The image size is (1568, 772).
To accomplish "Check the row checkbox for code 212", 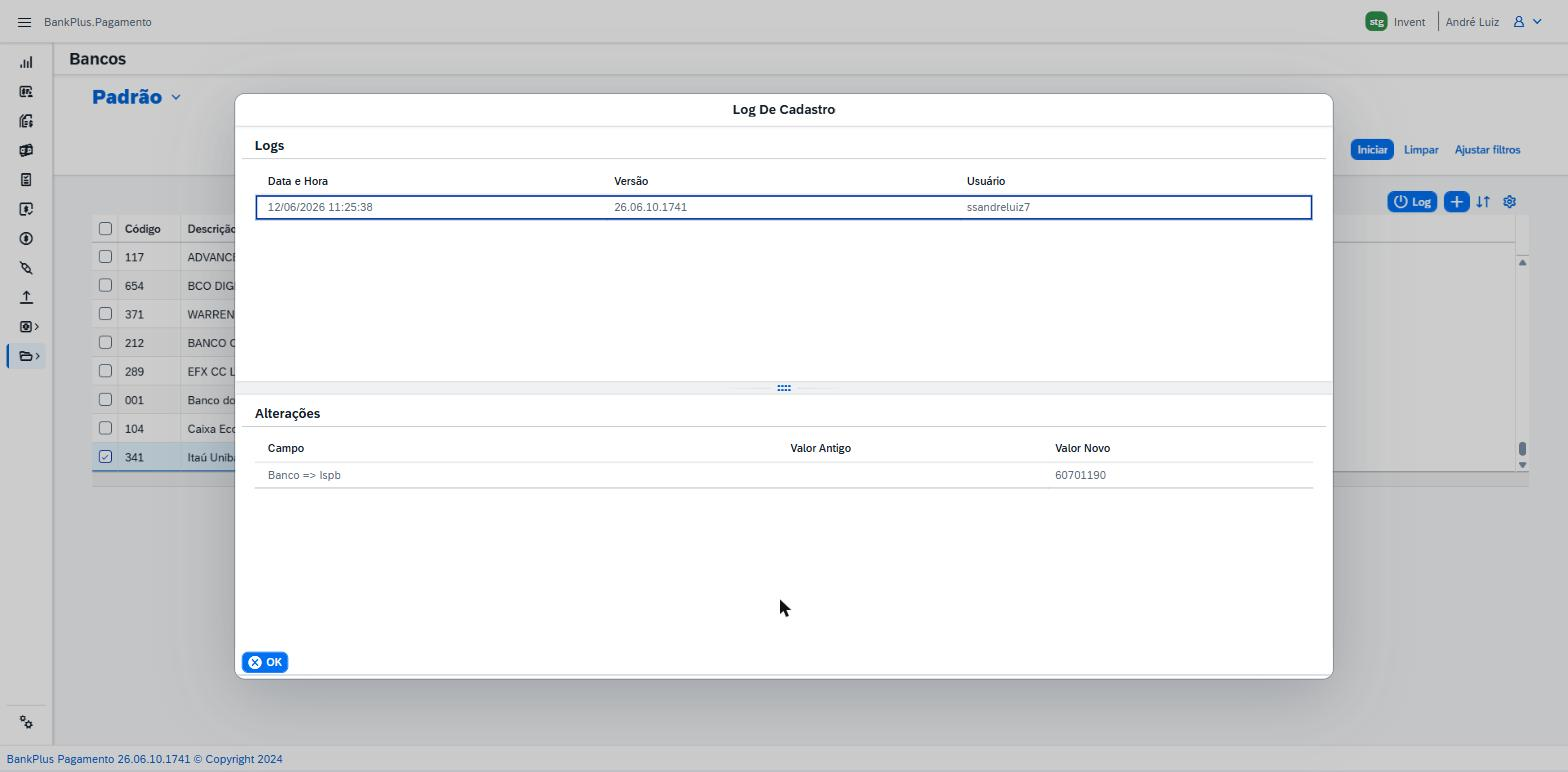I will click(x=105, y=343).
